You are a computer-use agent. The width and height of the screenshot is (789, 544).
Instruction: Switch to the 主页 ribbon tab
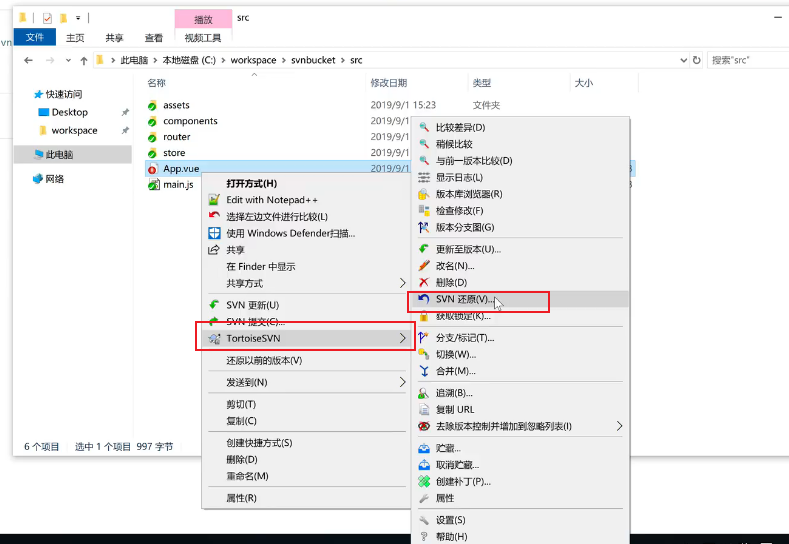click(x=75, y=38)
